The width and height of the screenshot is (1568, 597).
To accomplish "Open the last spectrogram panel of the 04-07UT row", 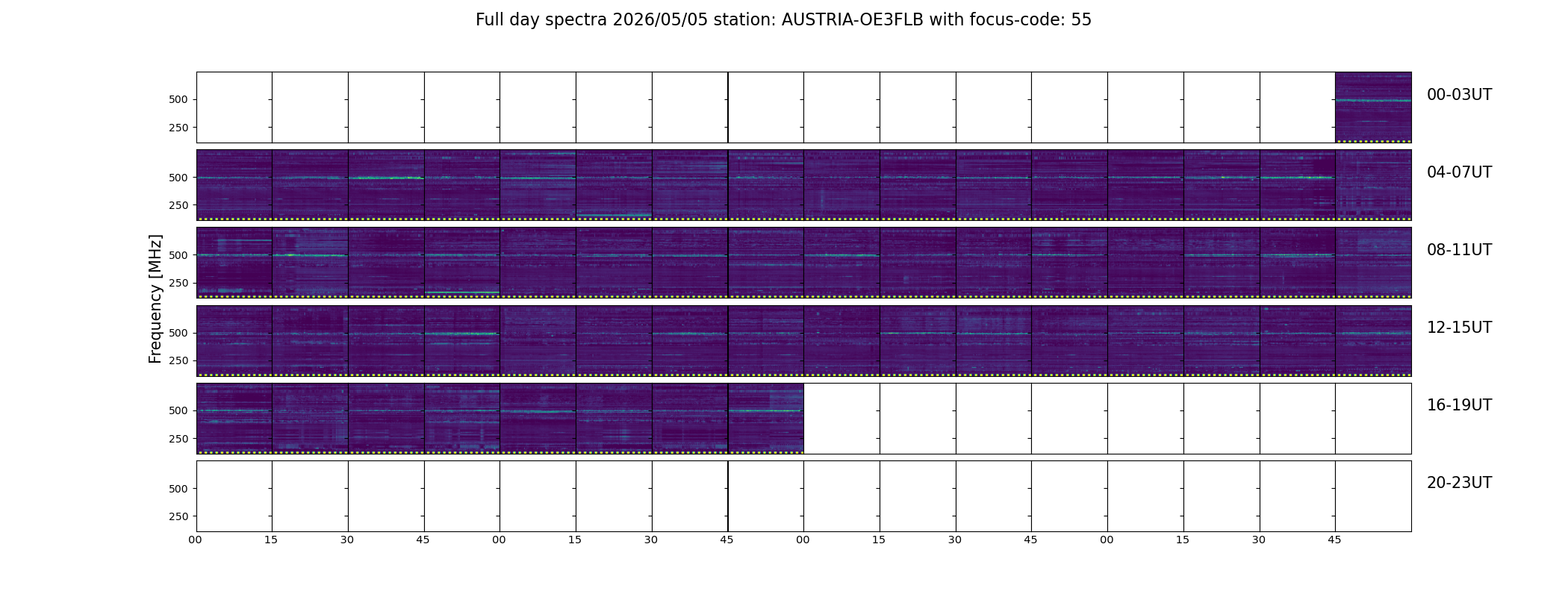I will click(x=1373, y=185).
